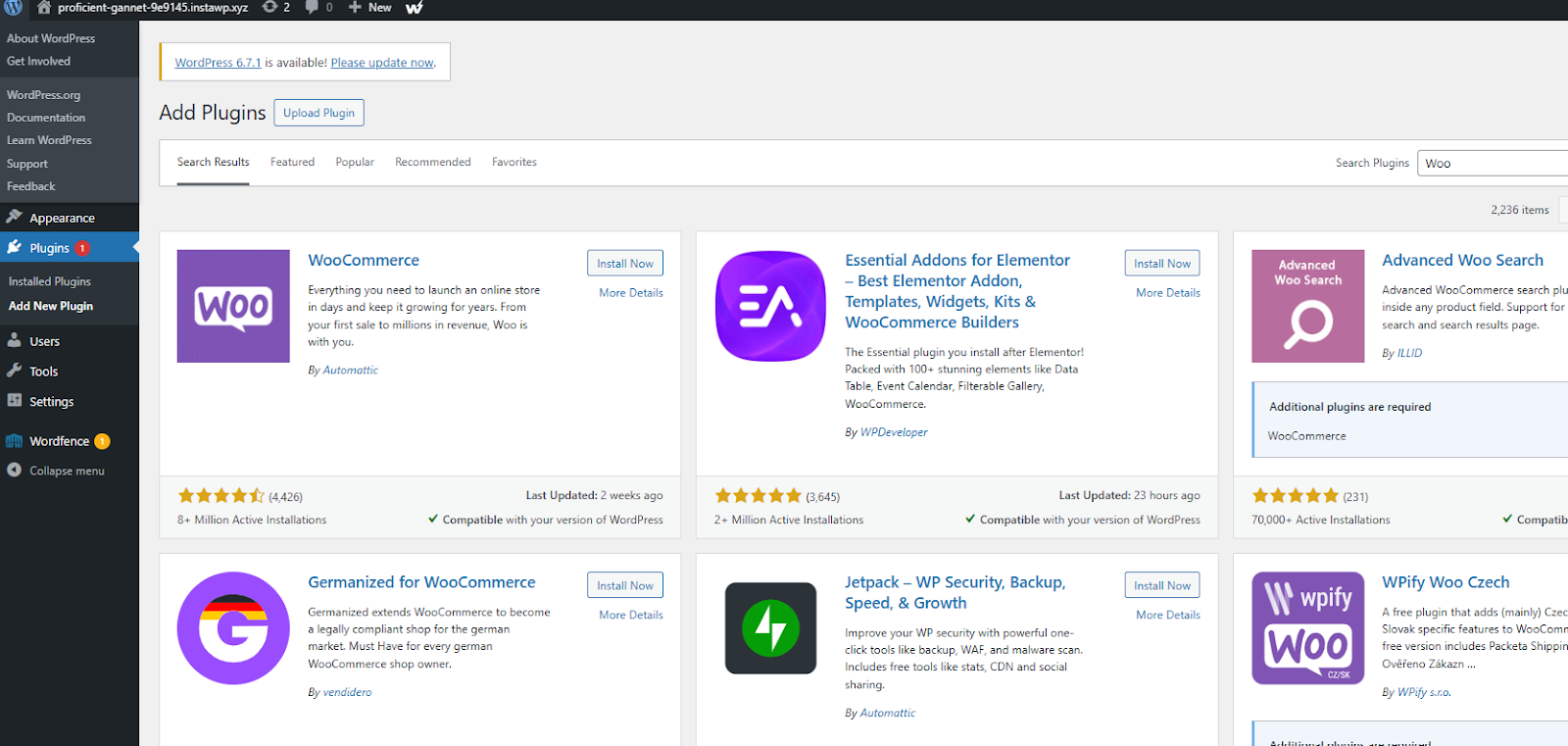The height and width of the screenshot is (746, 1568).
Task: Switch to the Recommended tab
Action: point(433,162)
